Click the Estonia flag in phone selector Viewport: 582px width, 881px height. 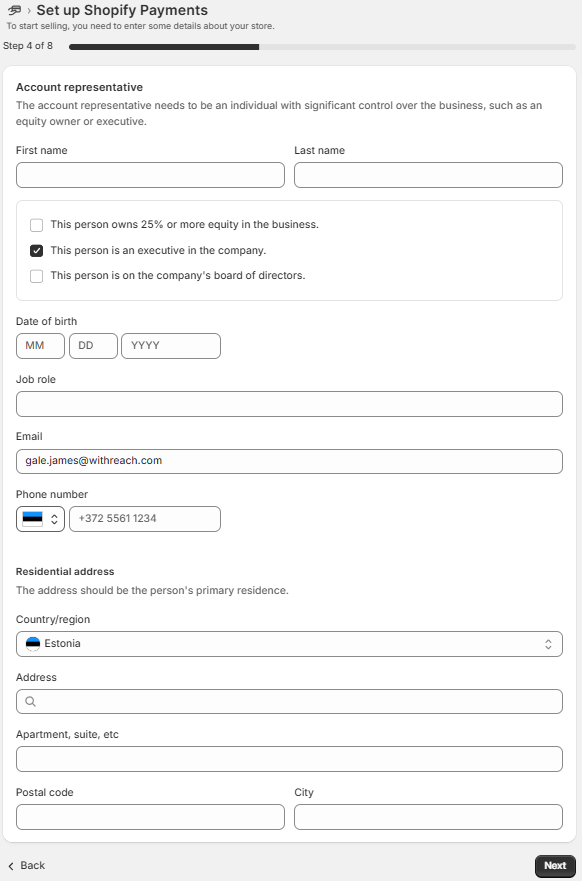click(x=32, y=519)
